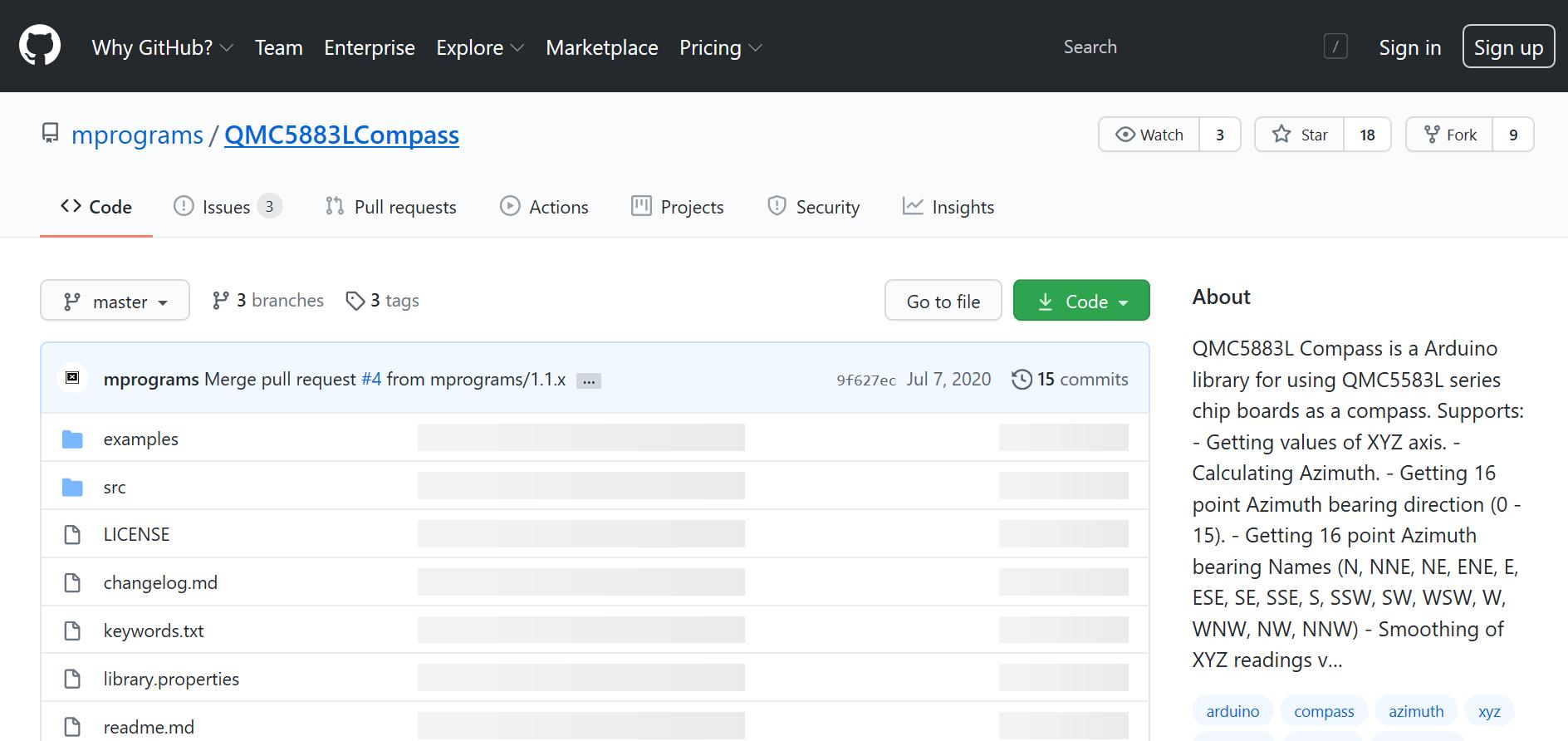1568x741 pixels.
Task: Switch to the Code tab
Action: tap(96, 207)
